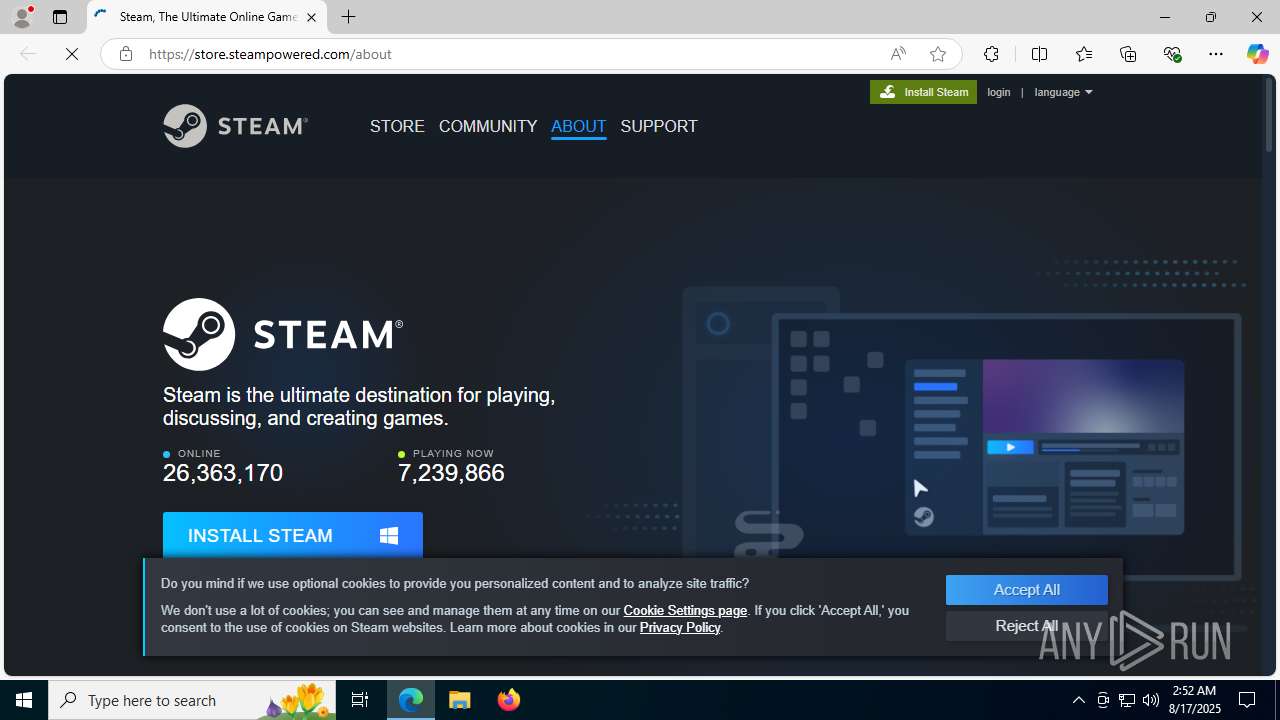Open the Windows Start menu
Screen dimensions: 1280x720
point(24,700)
